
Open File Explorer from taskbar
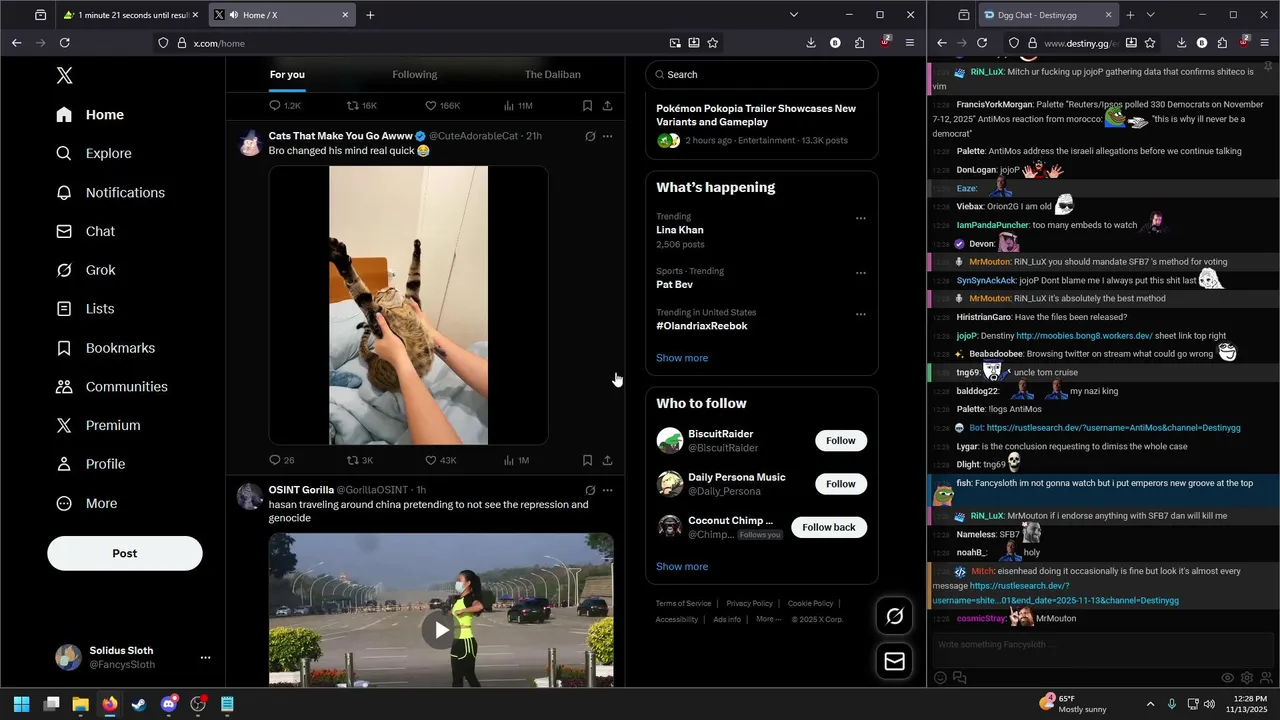[80, 704]
